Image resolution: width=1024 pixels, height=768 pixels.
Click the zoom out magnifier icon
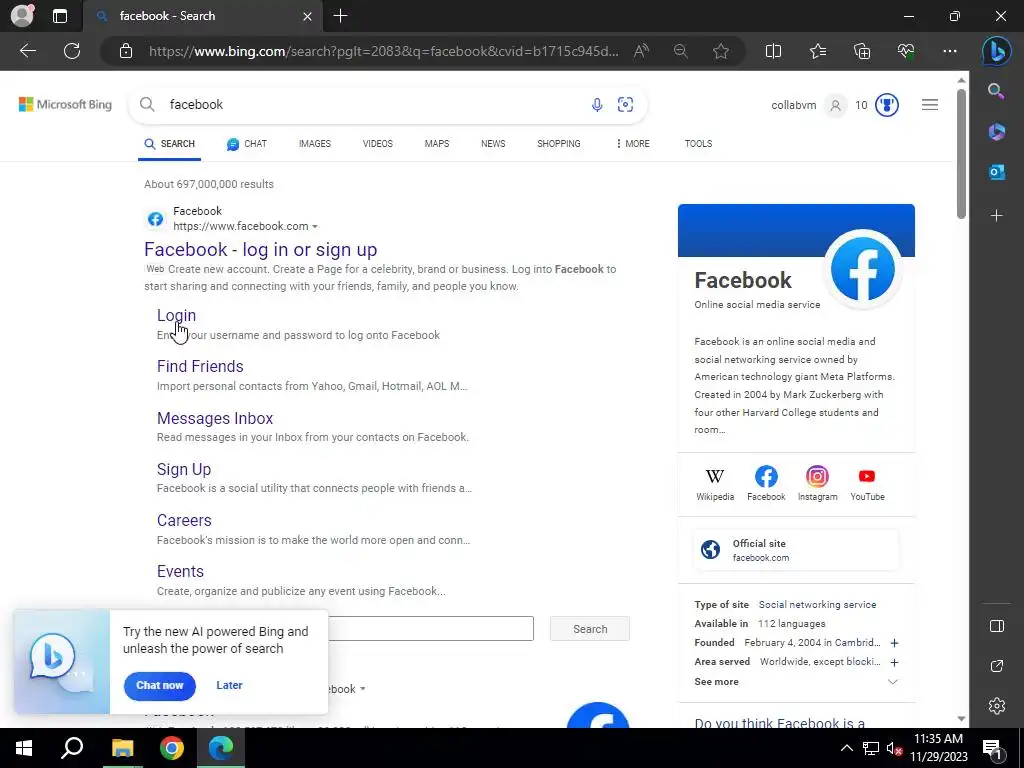[x=680, y=51]
